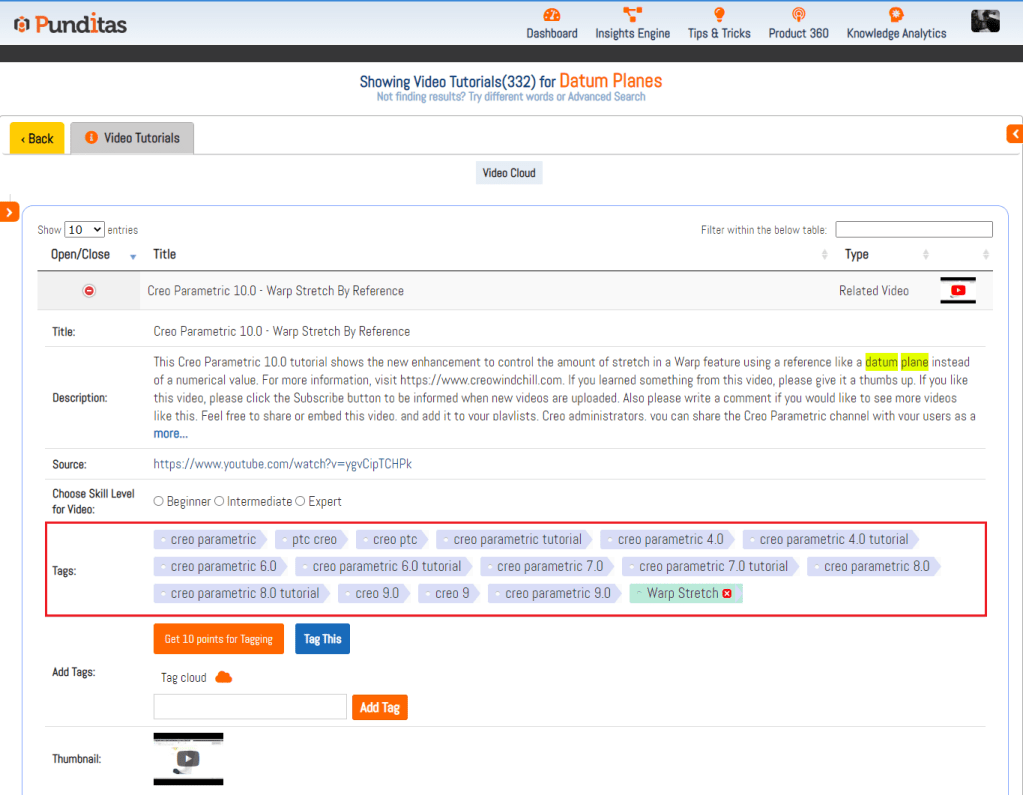The image size is (1023, 795).
Task: Collapse the opened video row
Action: (x=89, y=291)
